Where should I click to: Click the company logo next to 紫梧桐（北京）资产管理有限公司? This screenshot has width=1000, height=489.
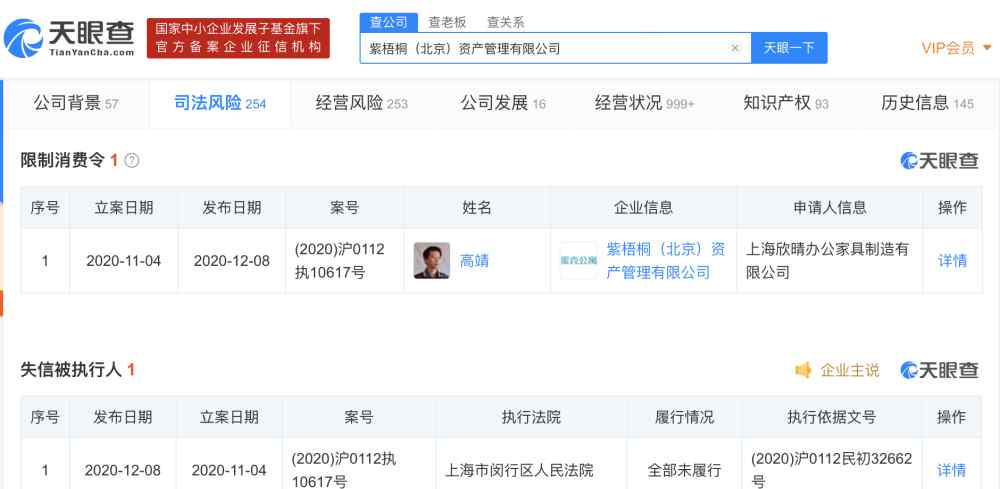[578, 261]
